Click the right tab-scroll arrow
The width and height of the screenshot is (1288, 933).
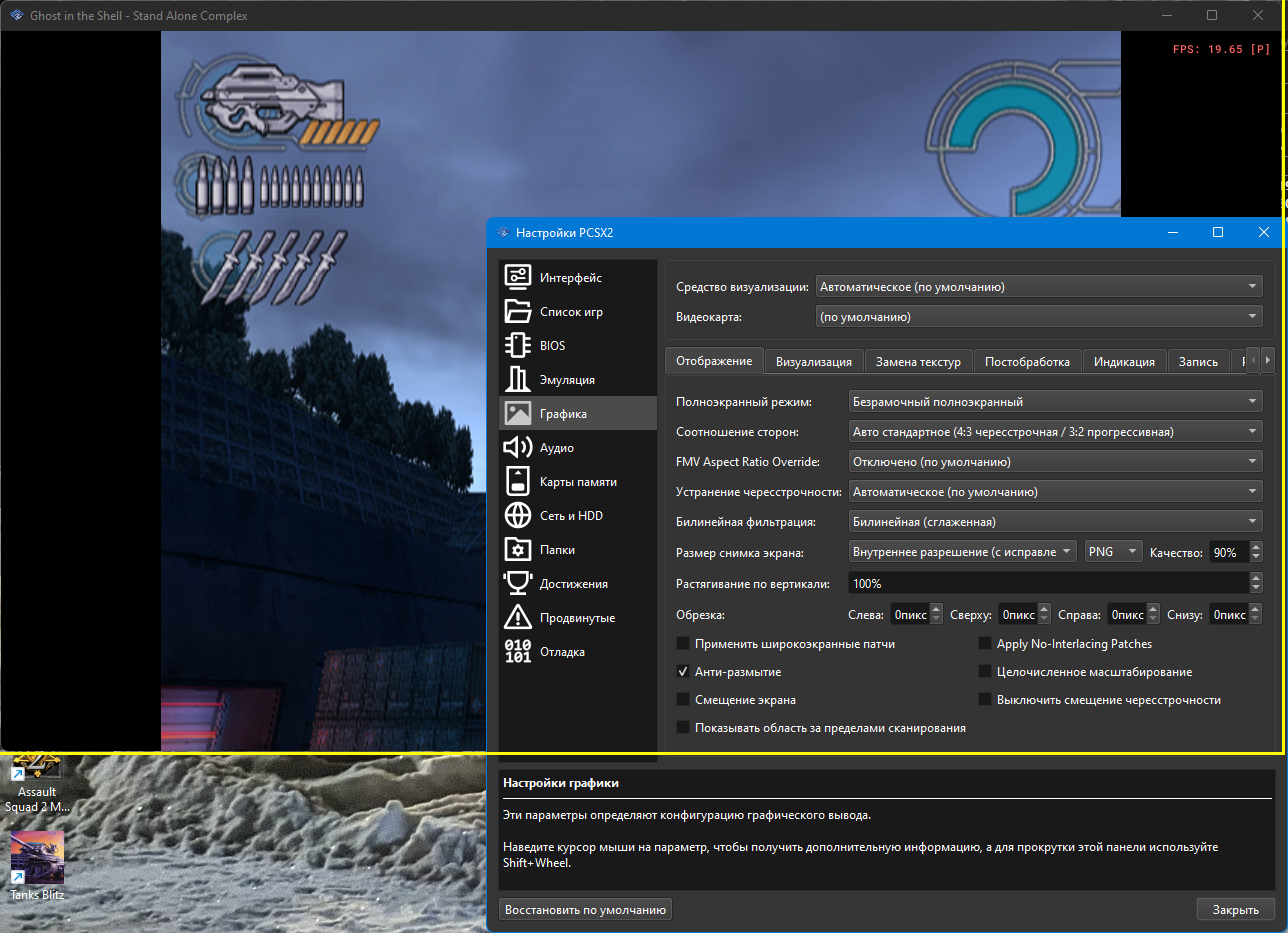click(x=1268, y=360)
